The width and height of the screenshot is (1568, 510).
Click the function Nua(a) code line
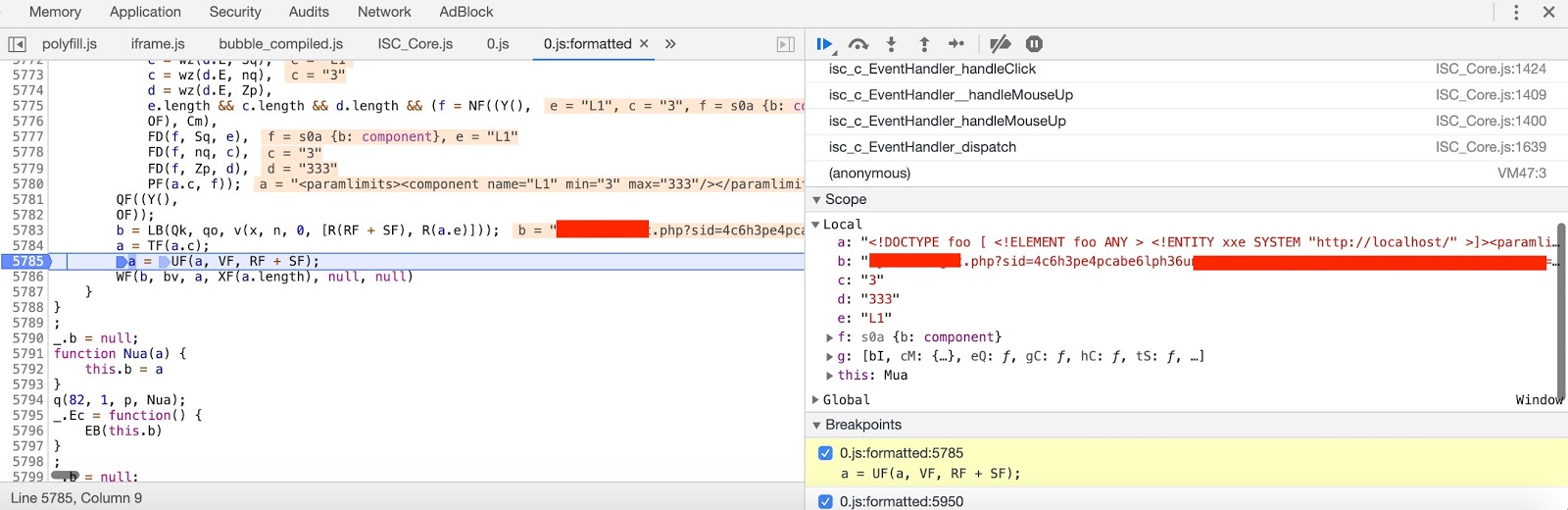coord(120,354)
